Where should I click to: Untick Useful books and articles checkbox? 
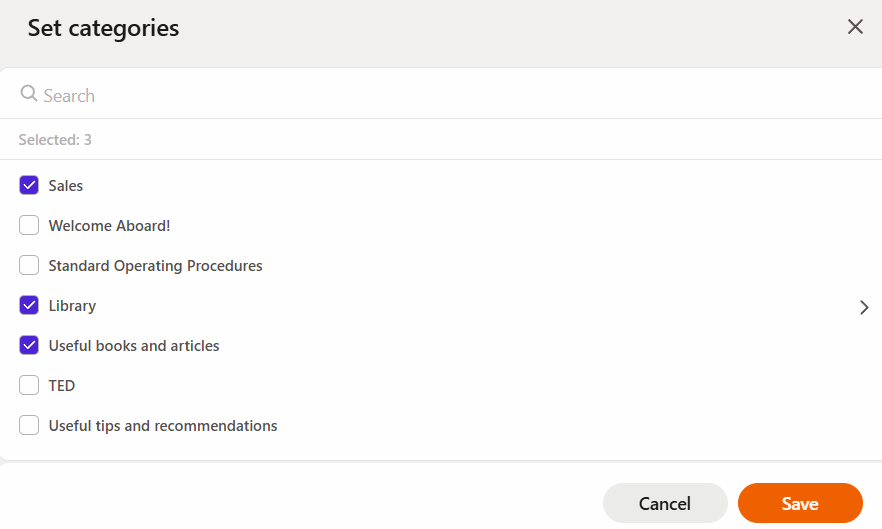[29, 345]
